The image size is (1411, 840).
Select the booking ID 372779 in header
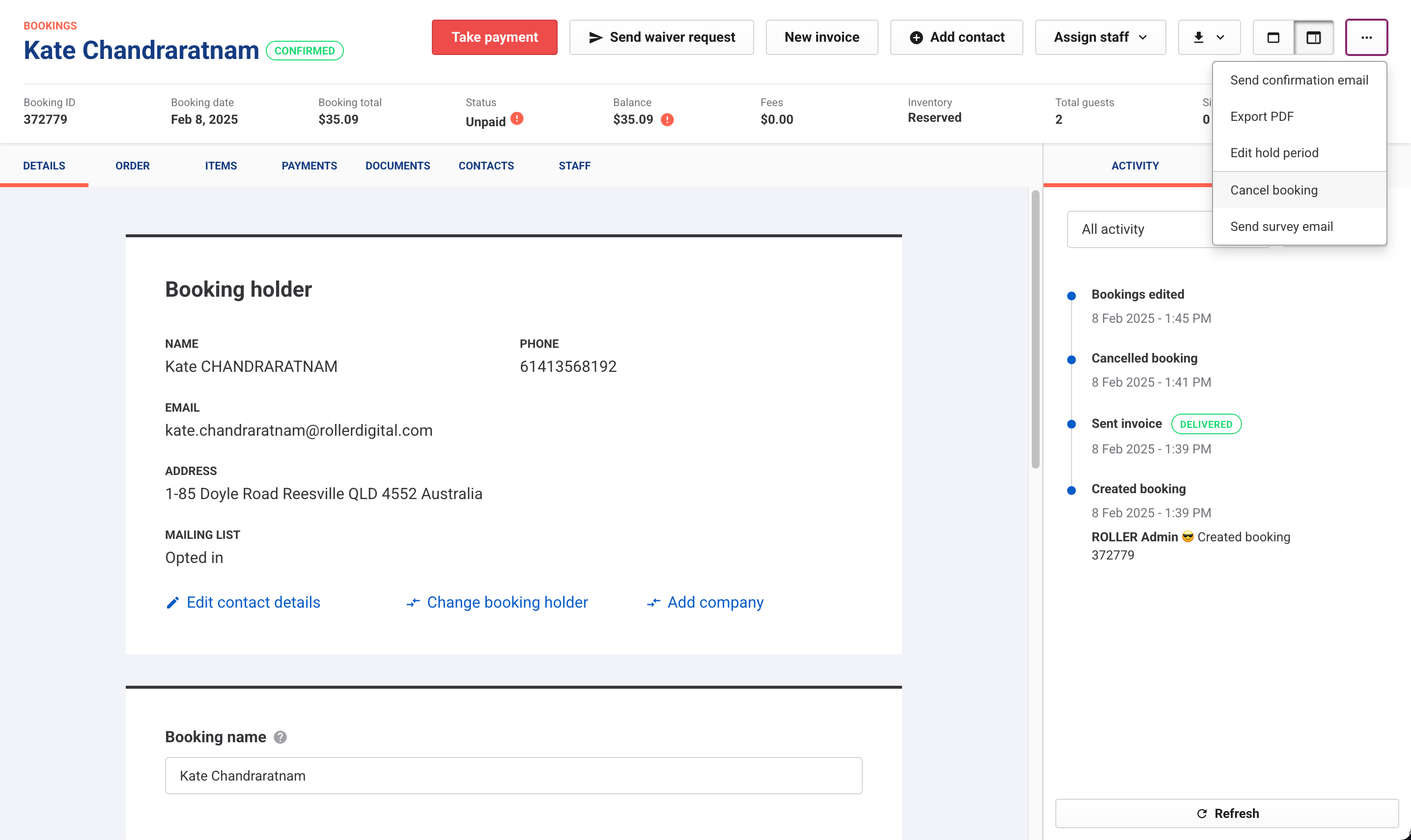tap(45, 119)
